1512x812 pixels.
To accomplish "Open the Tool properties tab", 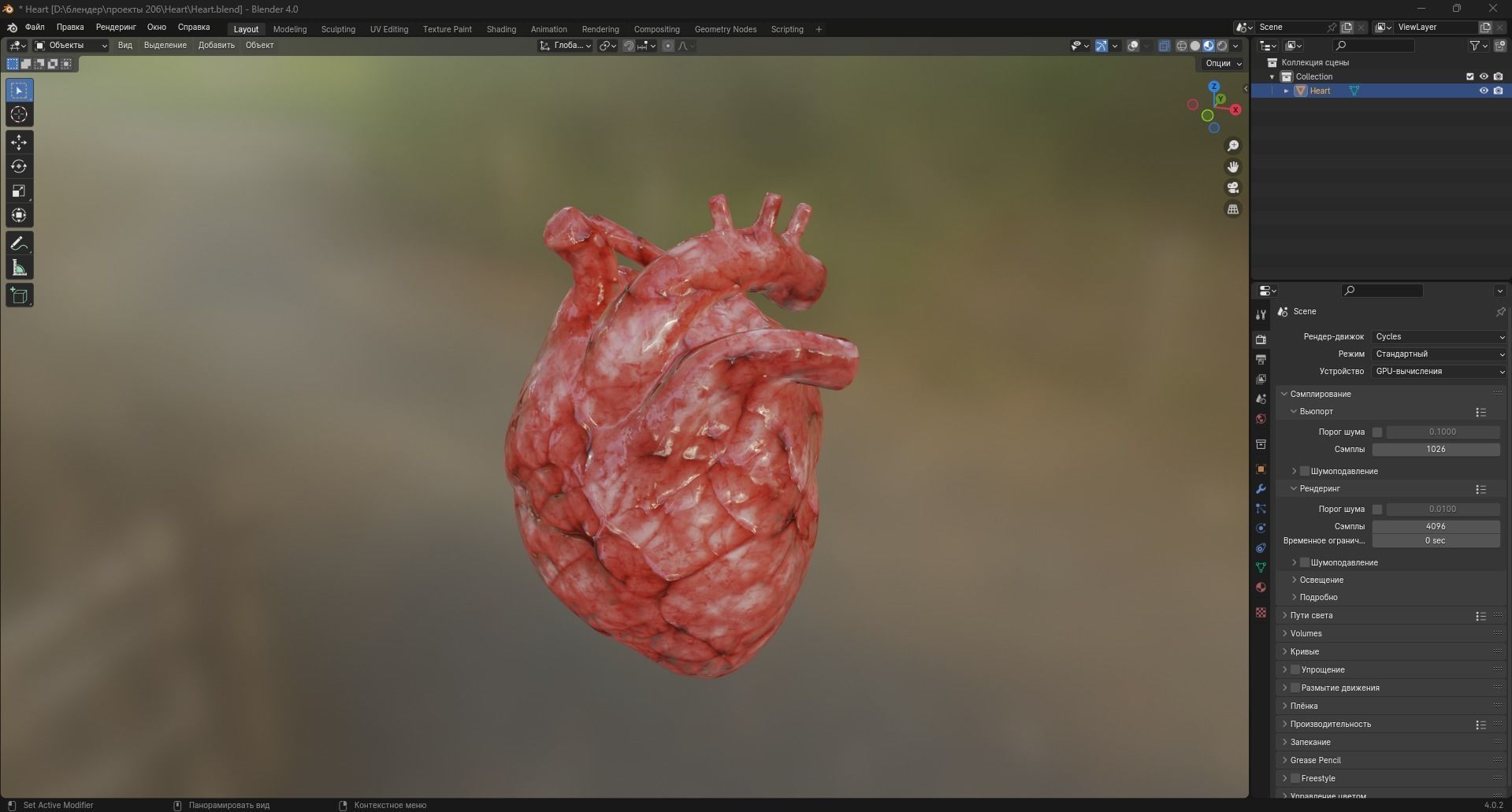I will tap(1261, 314).
